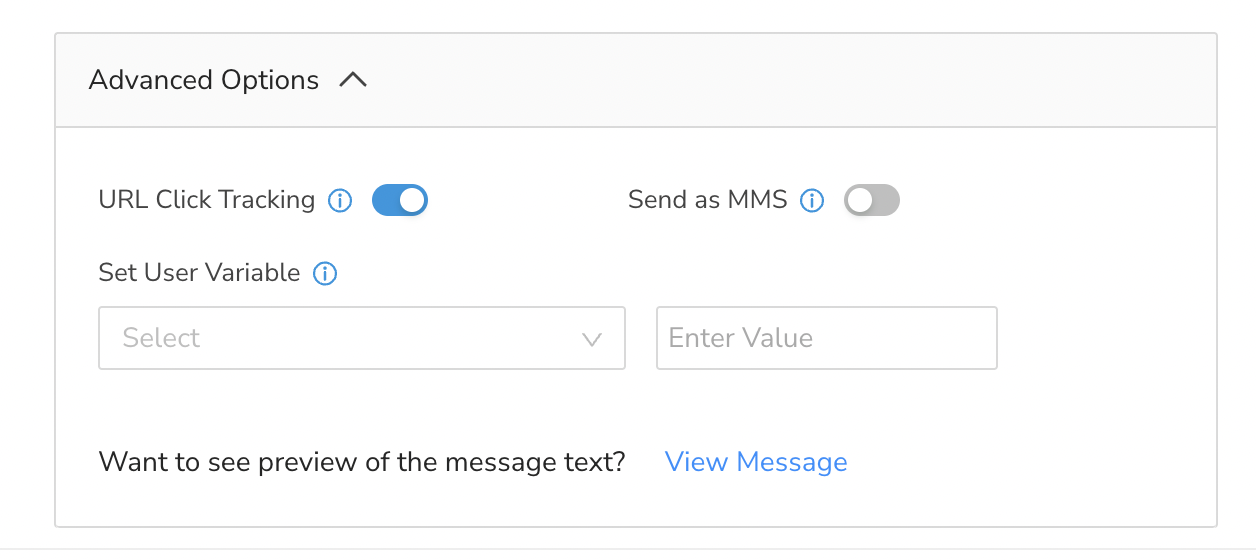The height and width of the screenshot is (560, 1256).
Task: Click the word Message in View Message
Action: (x=792, y=462)
